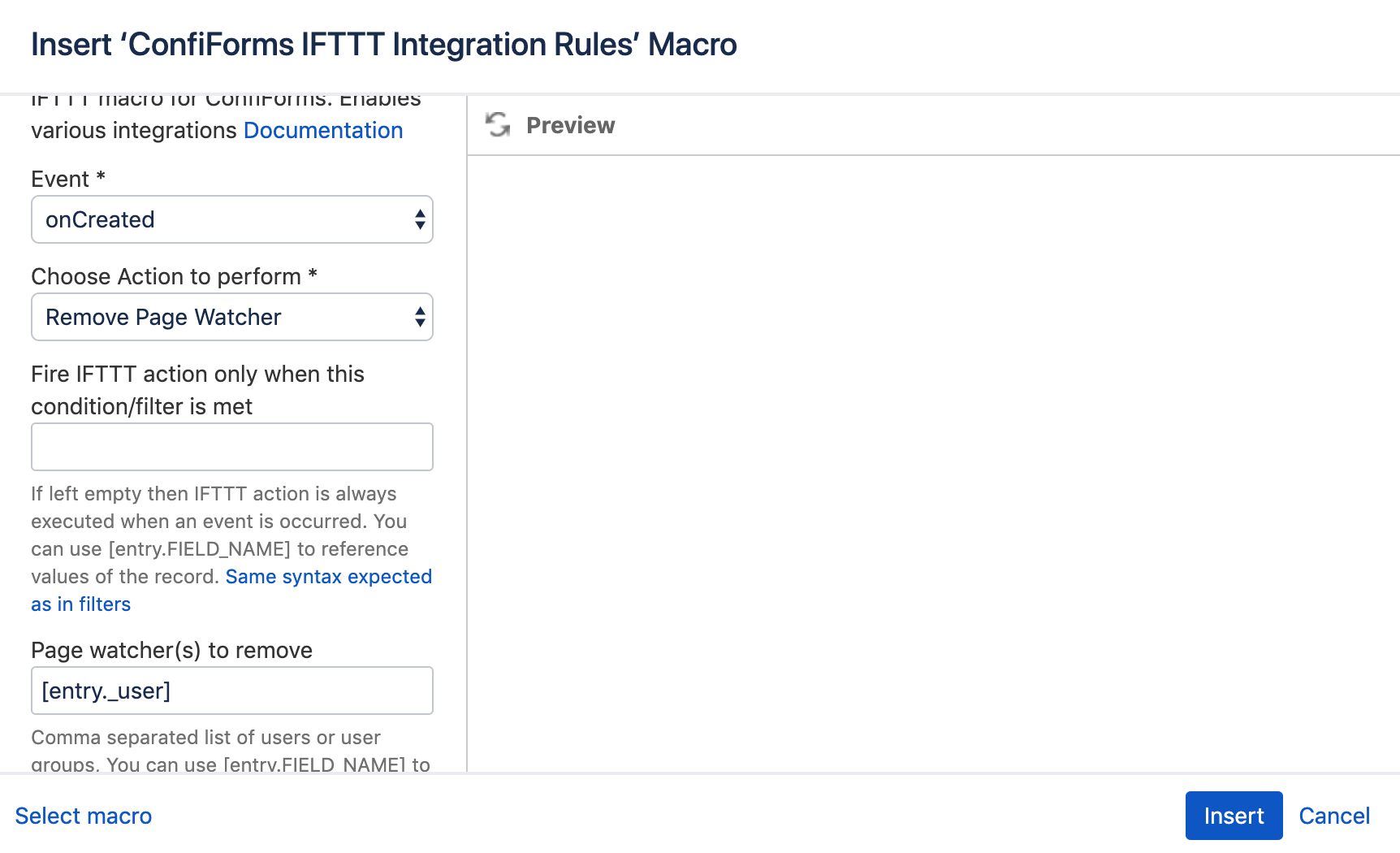1400x853 pixels.
Task: Expand the Remove Page Watcher action dropdown
Action: point(232,317)
